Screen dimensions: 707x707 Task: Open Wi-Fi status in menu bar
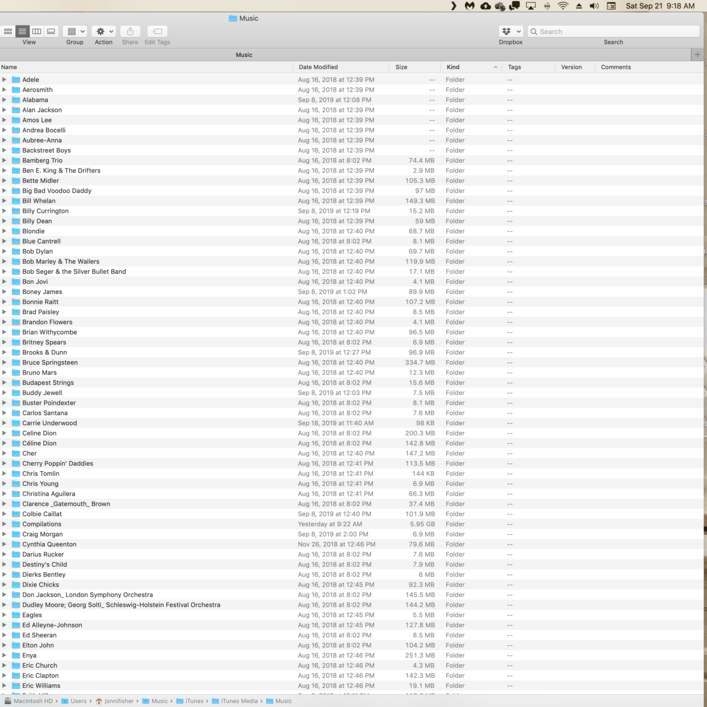tap(563, 6)
